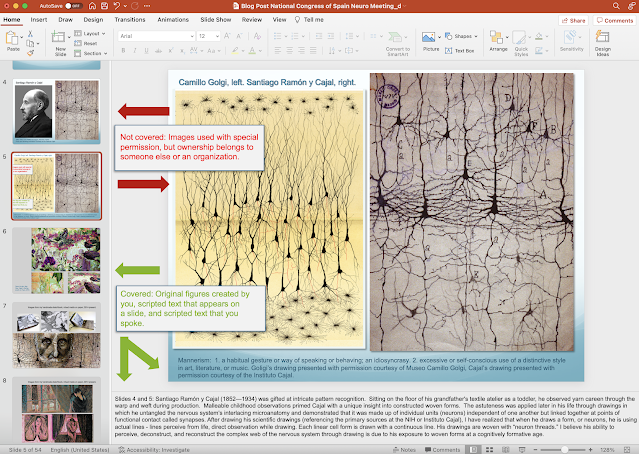
Task: Reset the slide layout
Action: click(86, 43)
